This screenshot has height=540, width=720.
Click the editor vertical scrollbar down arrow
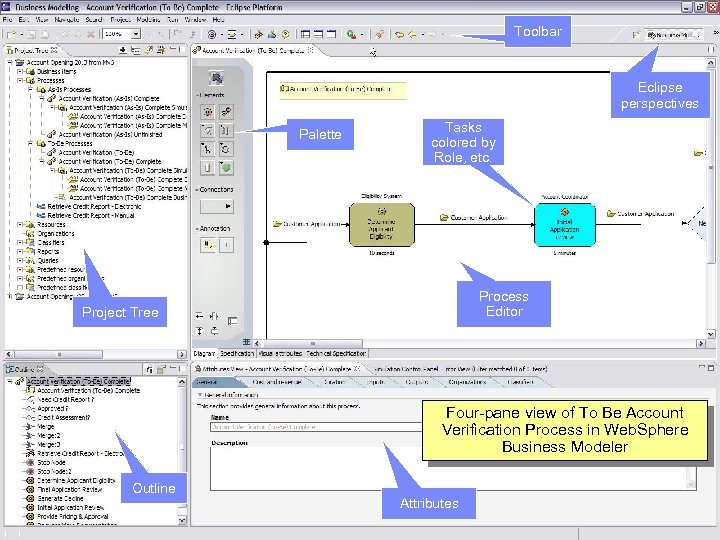tap(710, 334)
